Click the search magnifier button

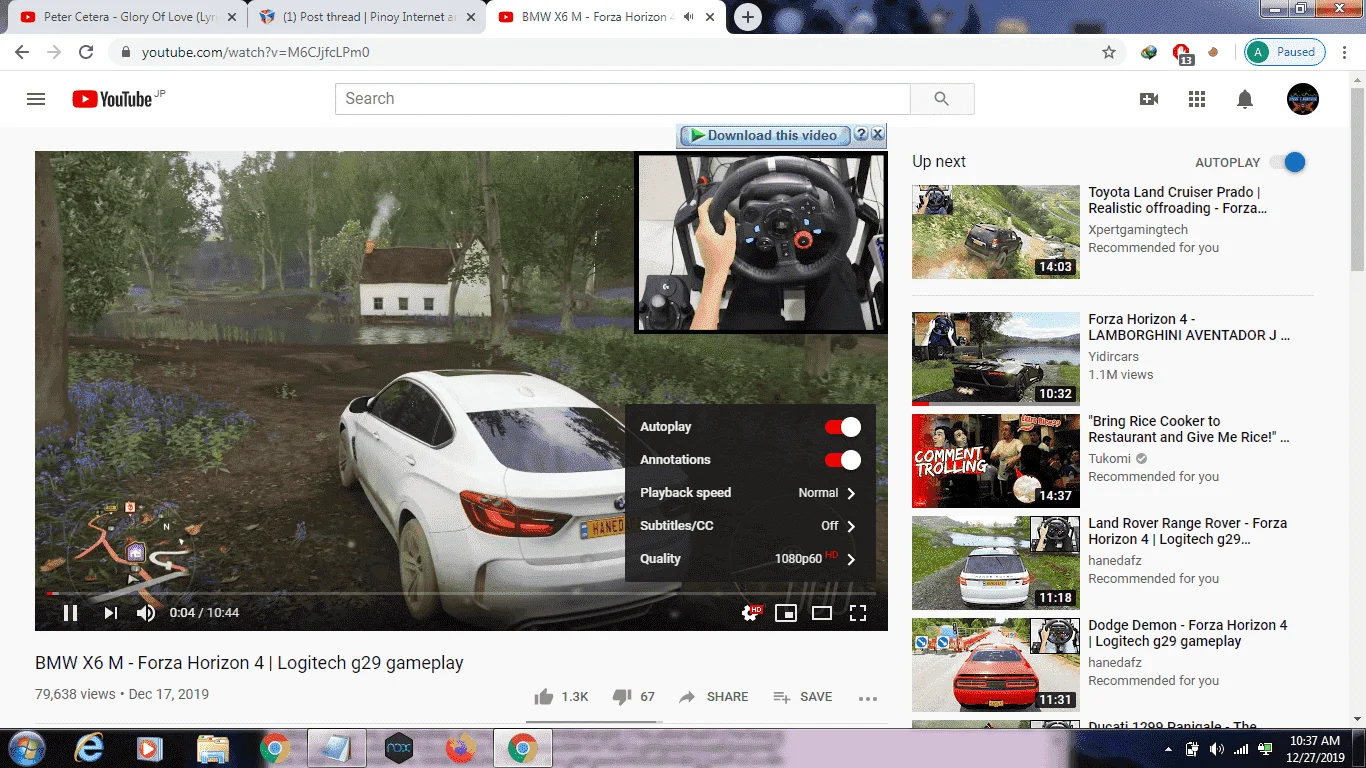[941, 99]
